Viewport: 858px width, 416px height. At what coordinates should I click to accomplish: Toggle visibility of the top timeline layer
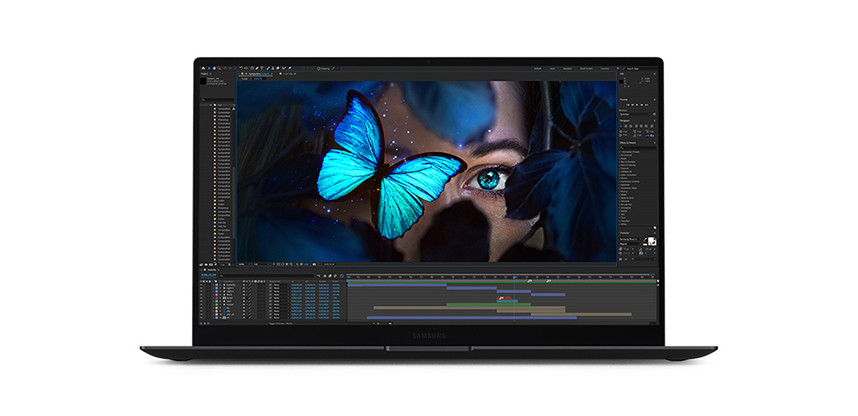[x=202, y=283]
